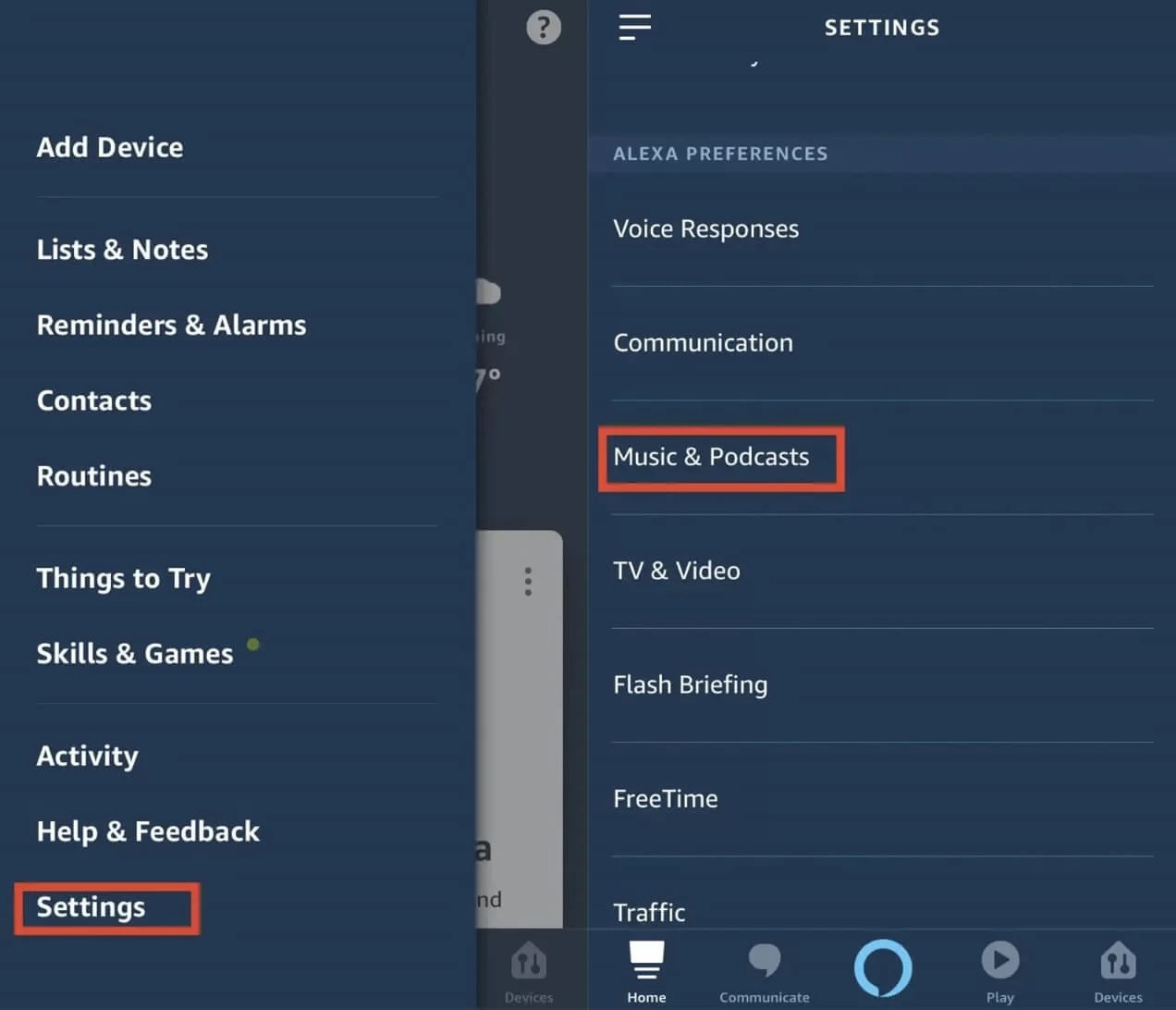Open Skills & Games
The image size is (1176, 1010).
135,654
